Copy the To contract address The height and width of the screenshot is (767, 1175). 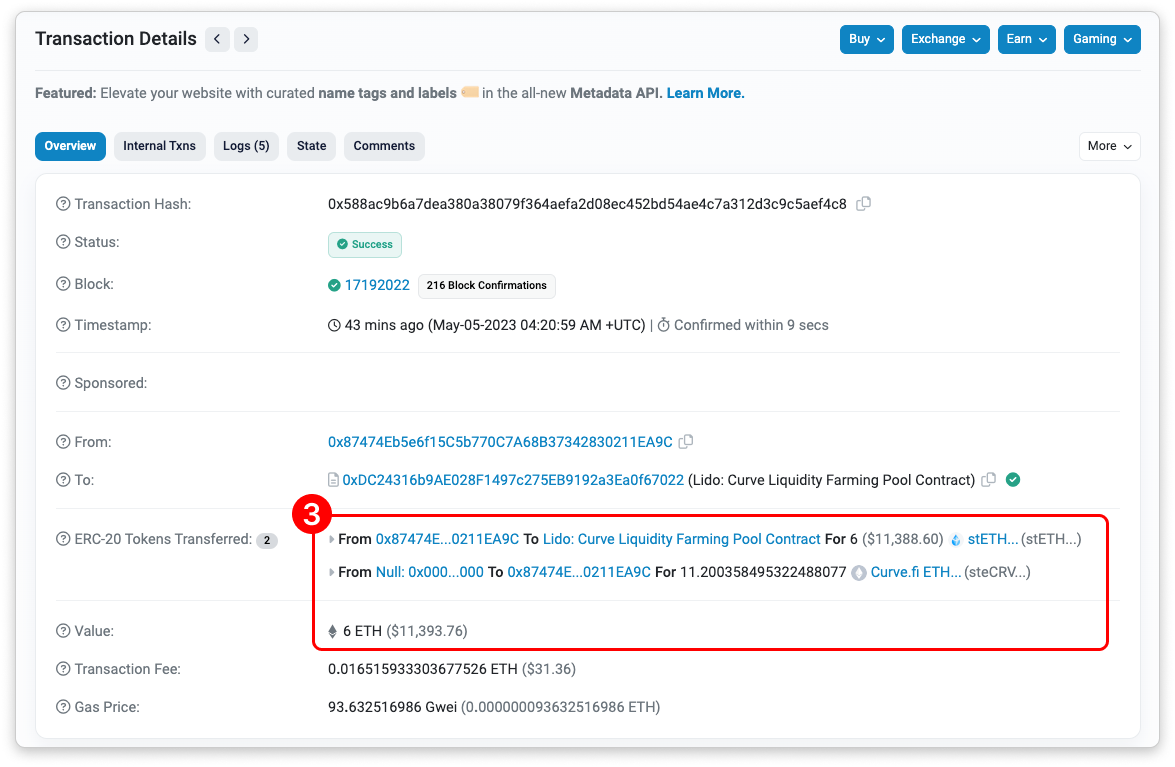(x=988, y=480)
